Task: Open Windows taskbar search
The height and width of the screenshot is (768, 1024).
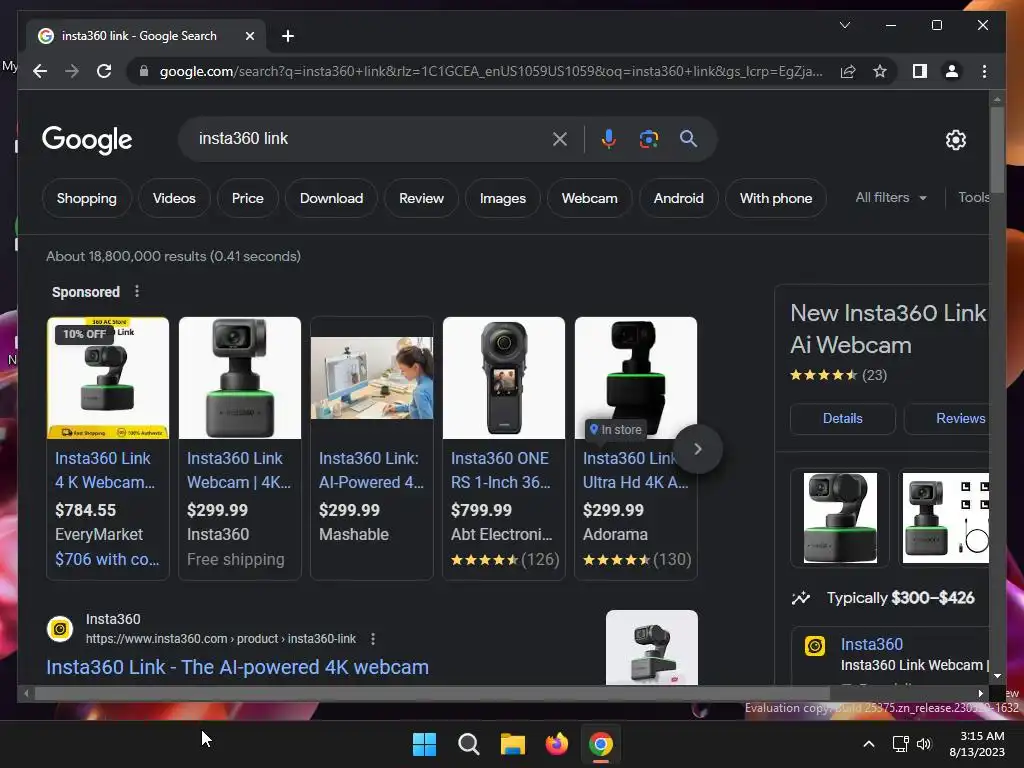Action: pos(468,744)
